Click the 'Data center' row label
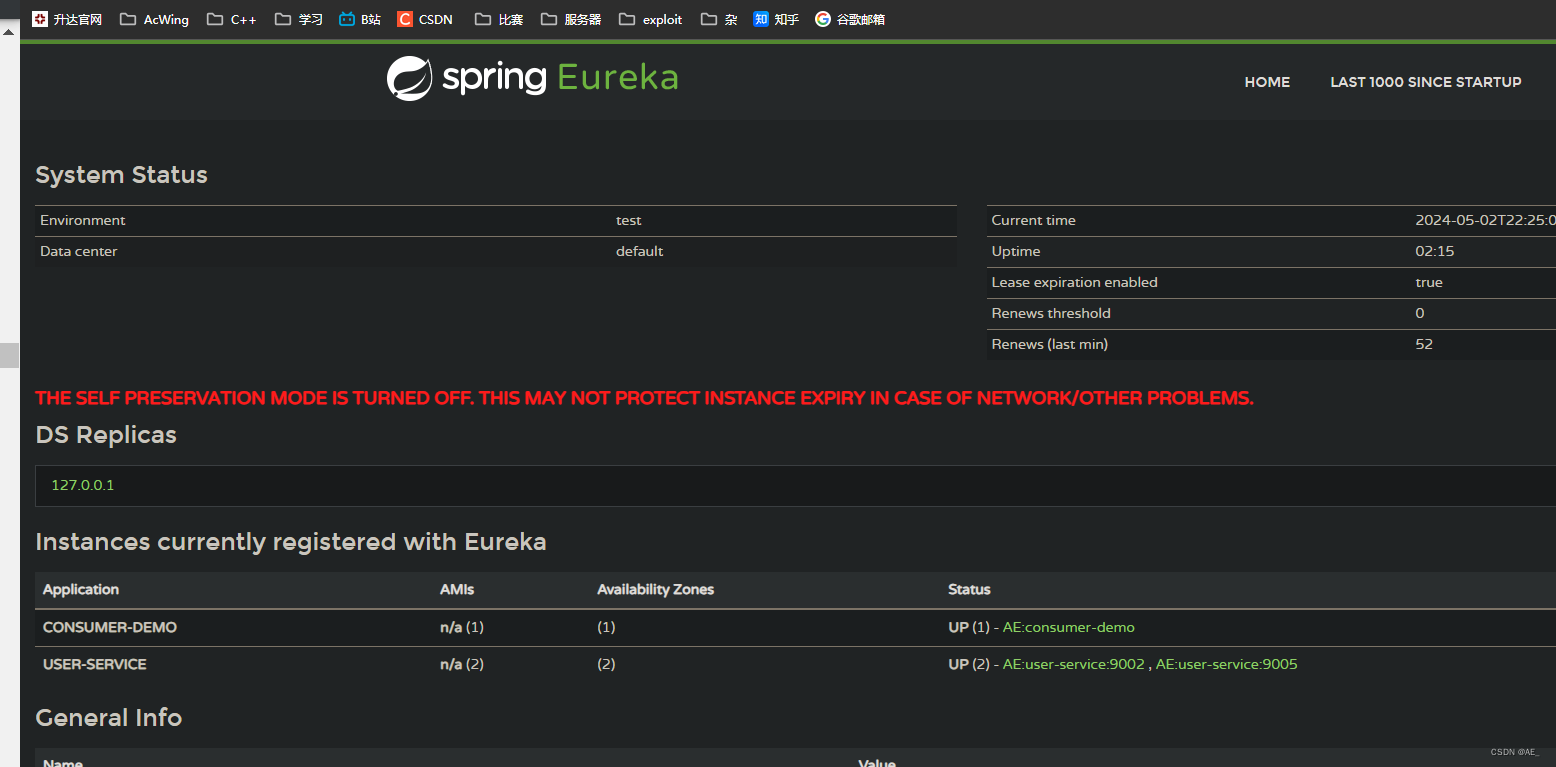The height and width of the screenshot is (767, 1556). [79, 251]
